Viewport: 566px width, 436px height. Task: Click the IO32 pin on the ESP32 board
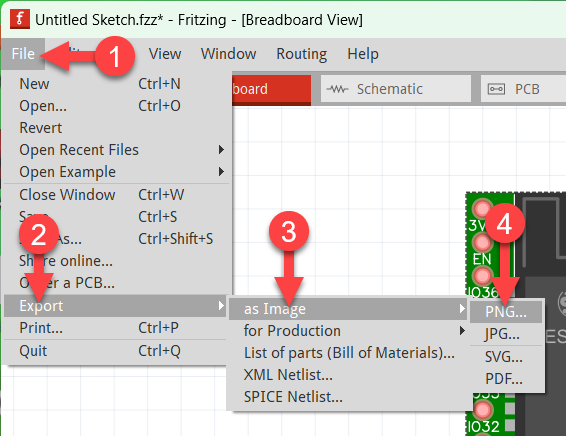(x=482, y=410)
